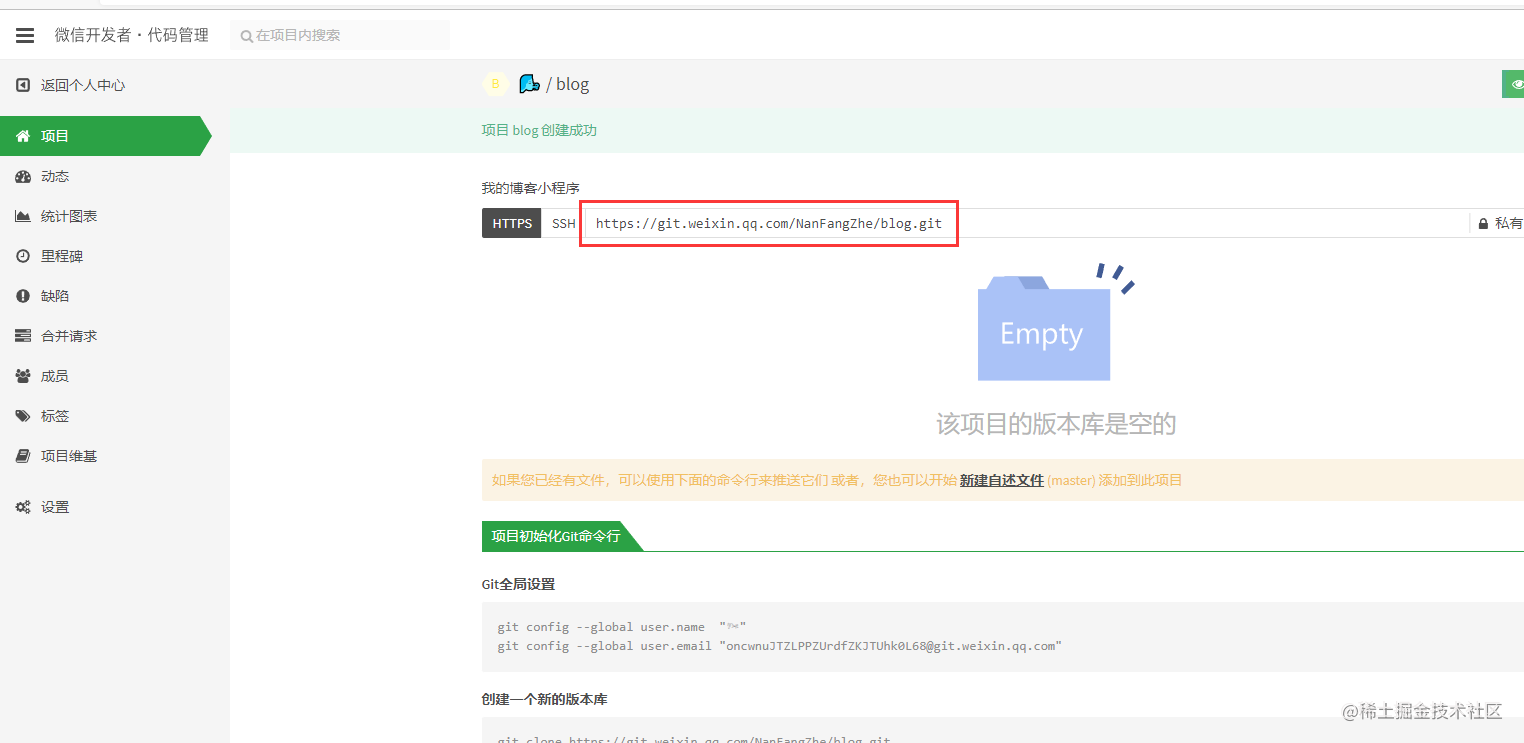Click the merge icon beside 合并请求
Image resolution: width=1524 pixels, height=743 pixels.
23,336
